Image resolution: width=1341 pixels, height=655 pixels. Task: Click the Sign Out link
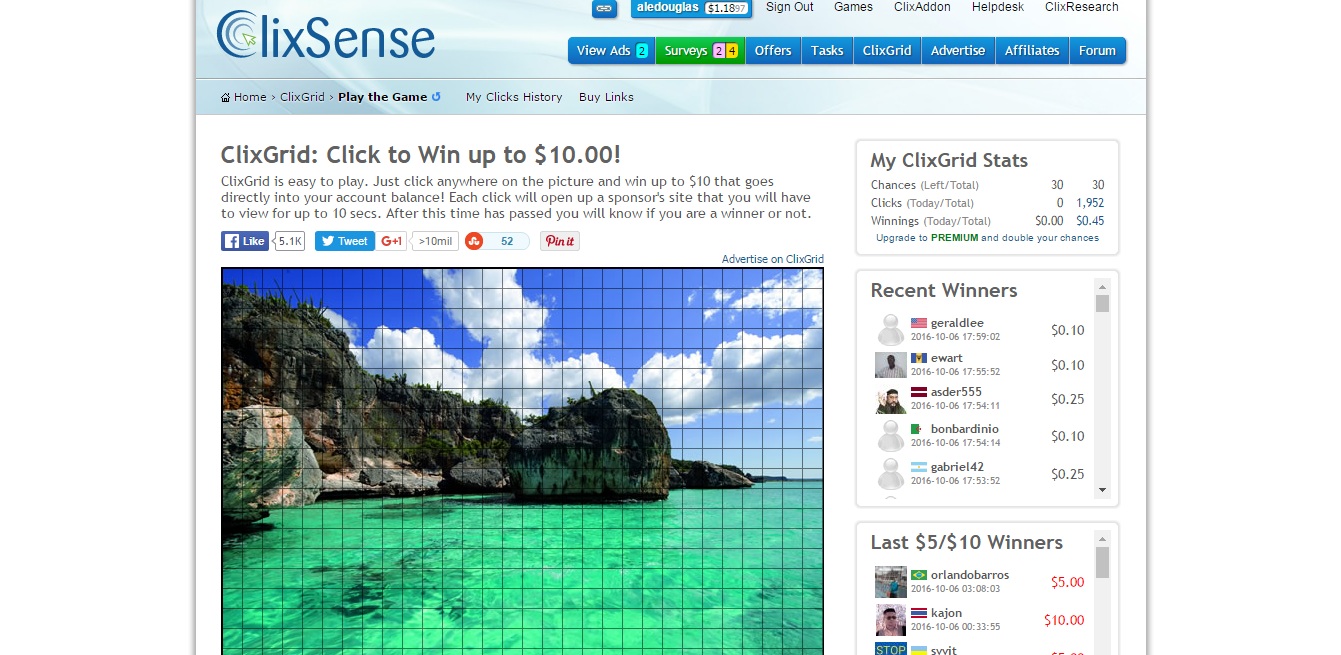click(x=789, y=7)
